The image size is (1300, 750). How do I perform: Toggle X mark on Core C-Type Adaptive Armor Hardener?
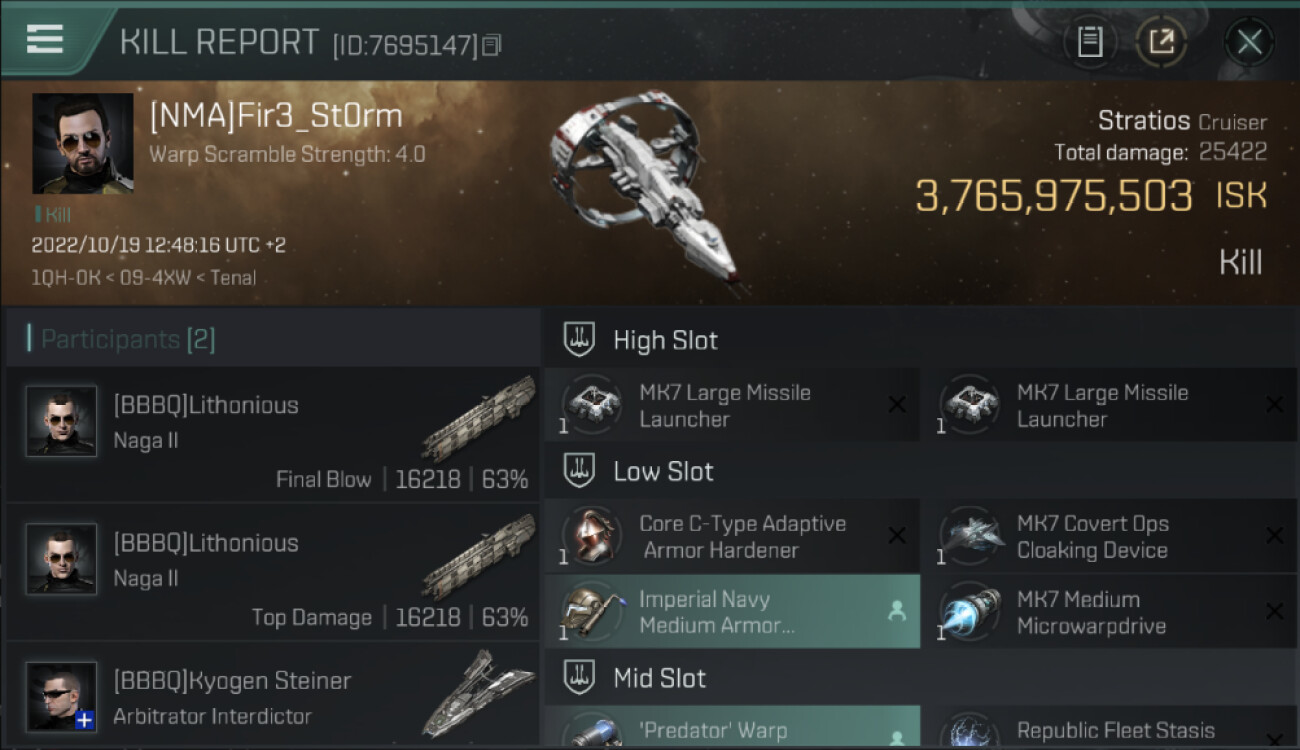coord(897,536)
